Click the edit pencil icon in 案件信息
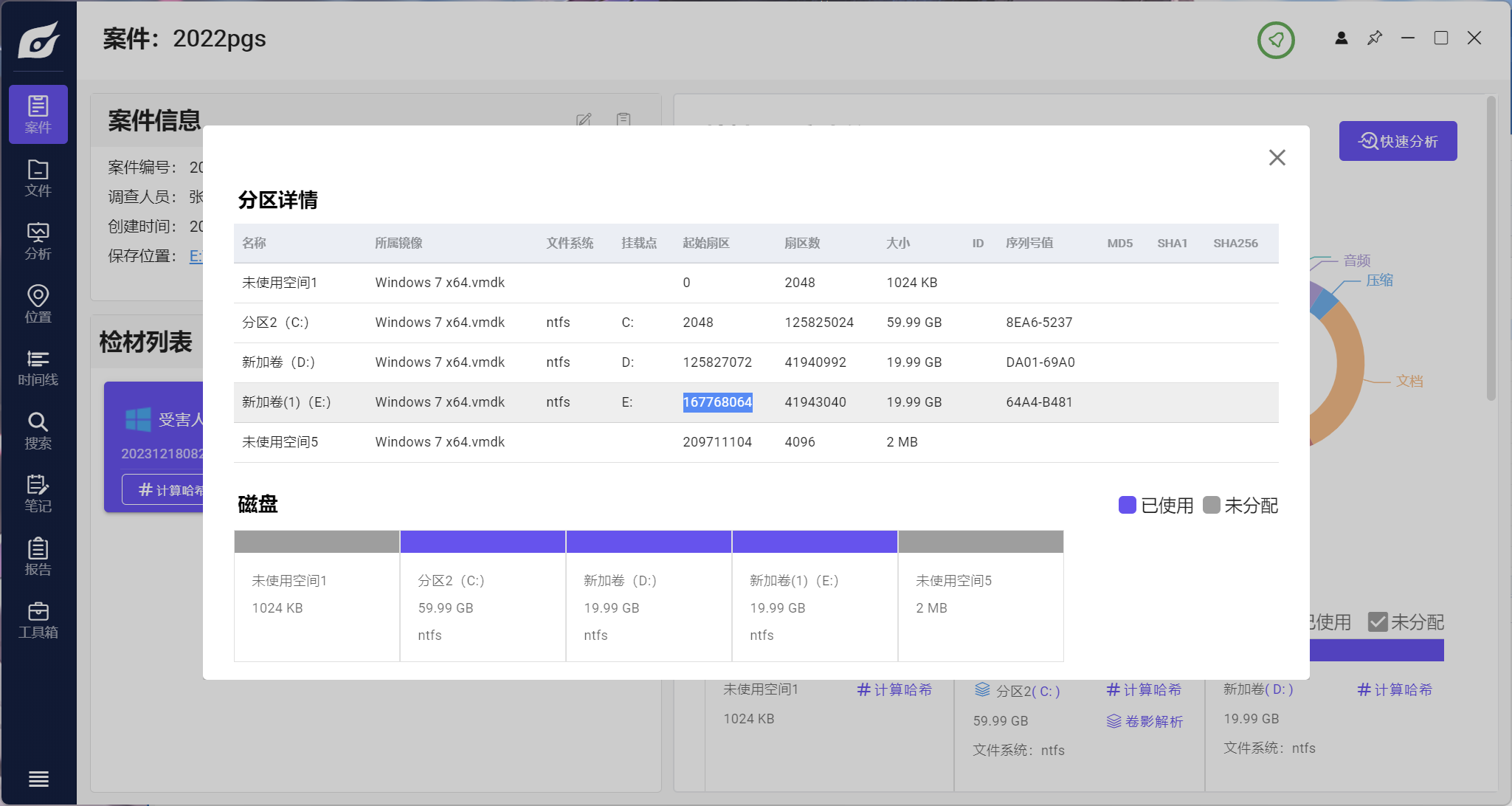1512x806 pixels. (x=584, y=120)
